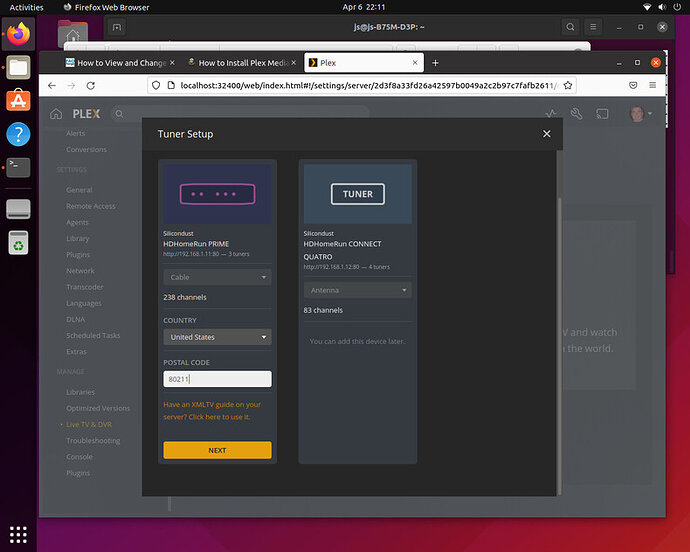Open Languages settings in sidebar
Image resolution: width=690 pixels, height=552 pixels.
tap(84, 303)
